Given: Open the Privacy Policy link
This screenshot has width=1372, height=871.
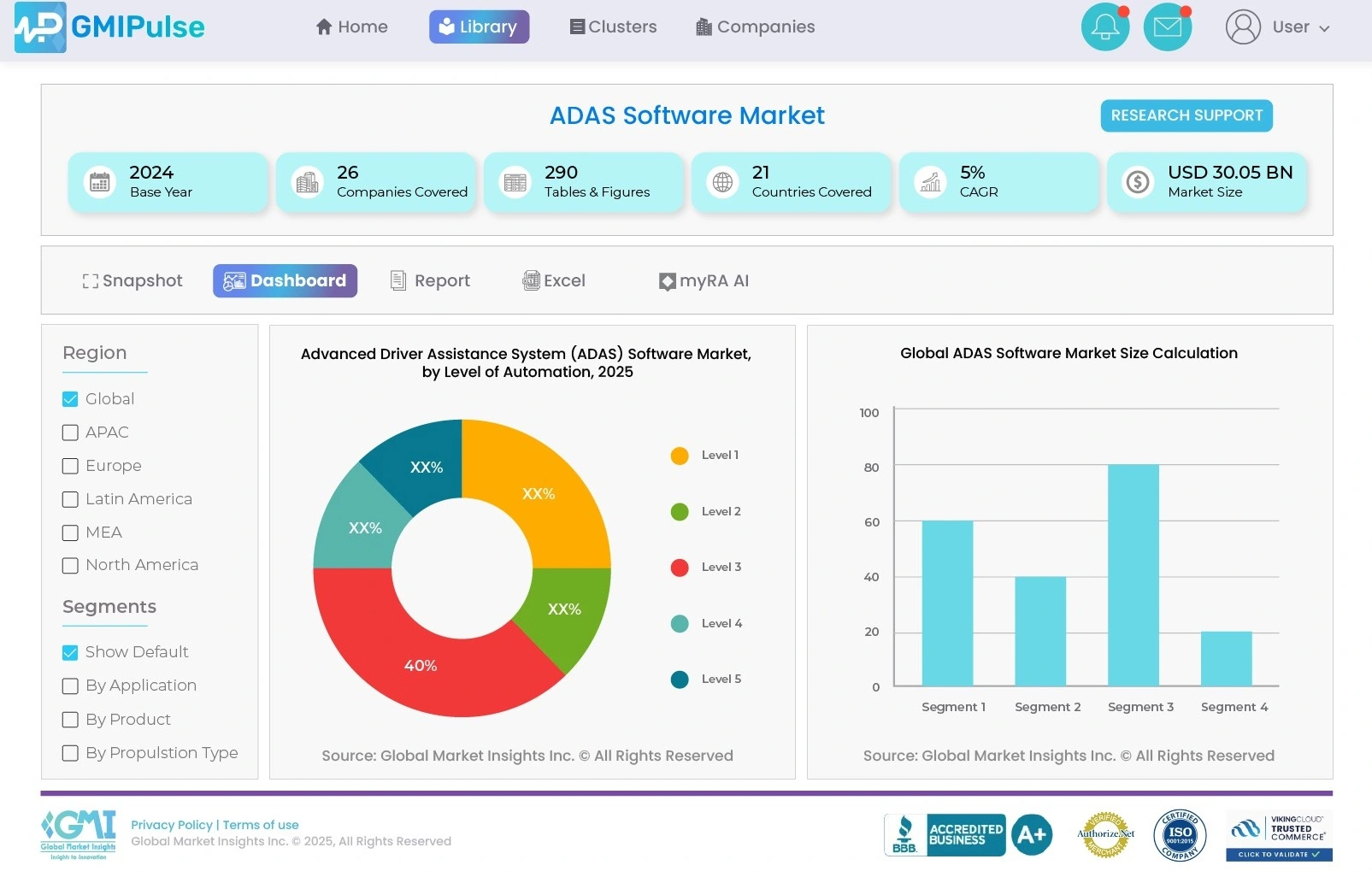Looking at the screenshot, I should [171, 825].
